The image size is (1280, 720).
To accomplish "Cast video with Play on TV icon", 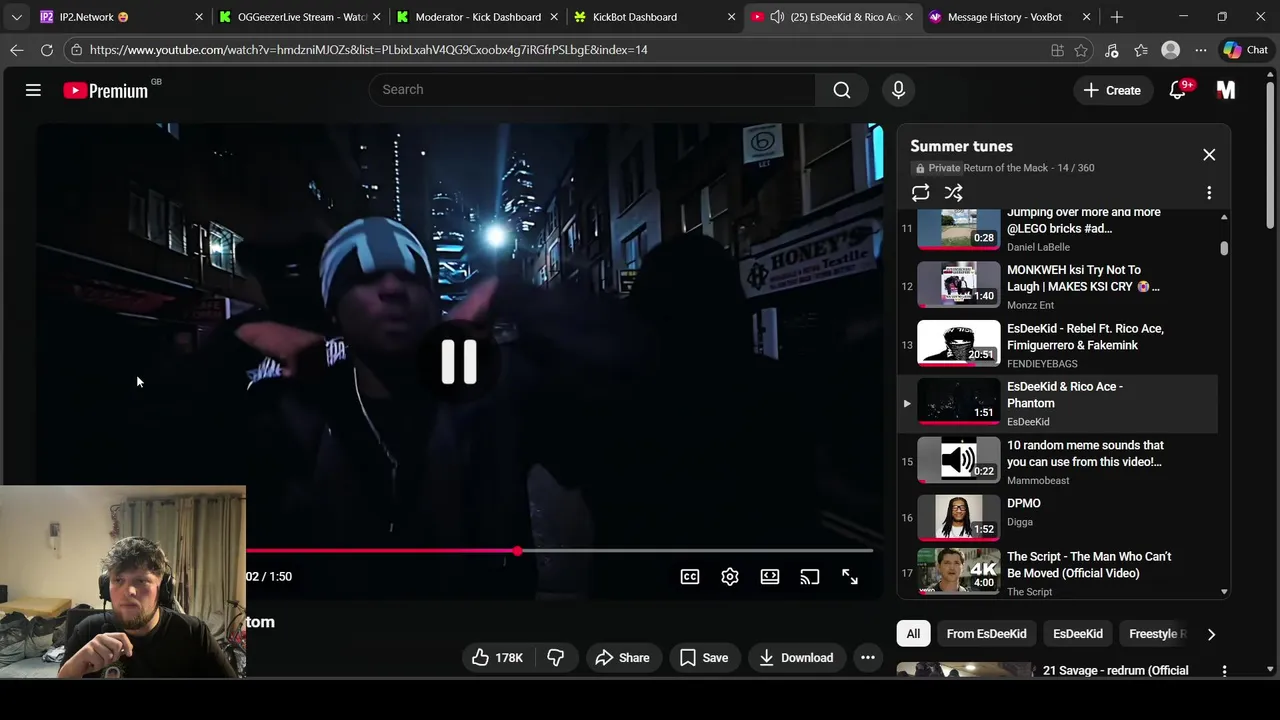I will [x=810, y=577].
